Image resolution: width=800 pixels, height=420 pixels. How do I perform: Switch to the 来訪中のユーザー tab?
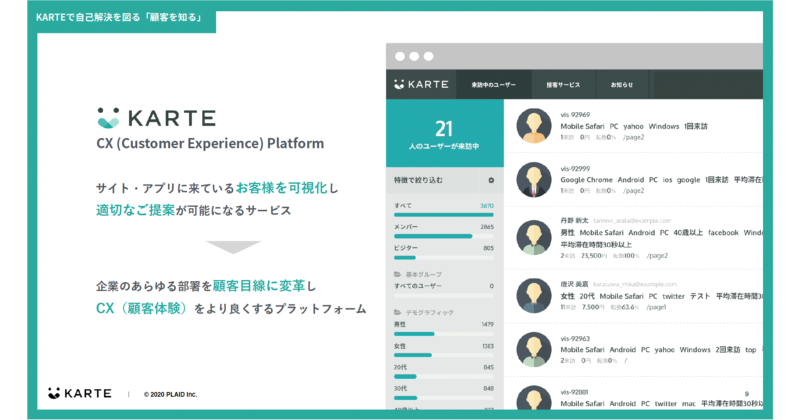coord(493,85)
